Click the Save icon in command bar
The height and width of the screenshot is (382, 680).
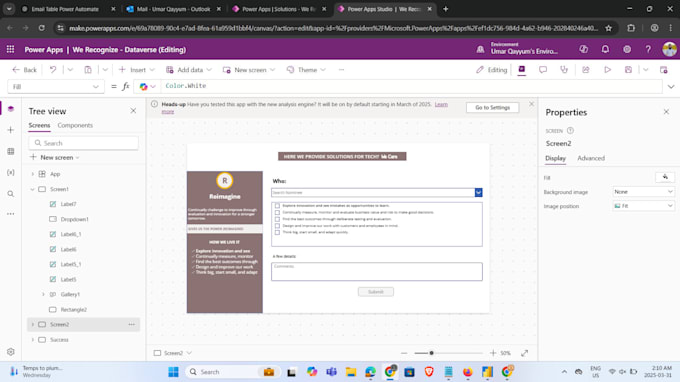pos(628,69)
